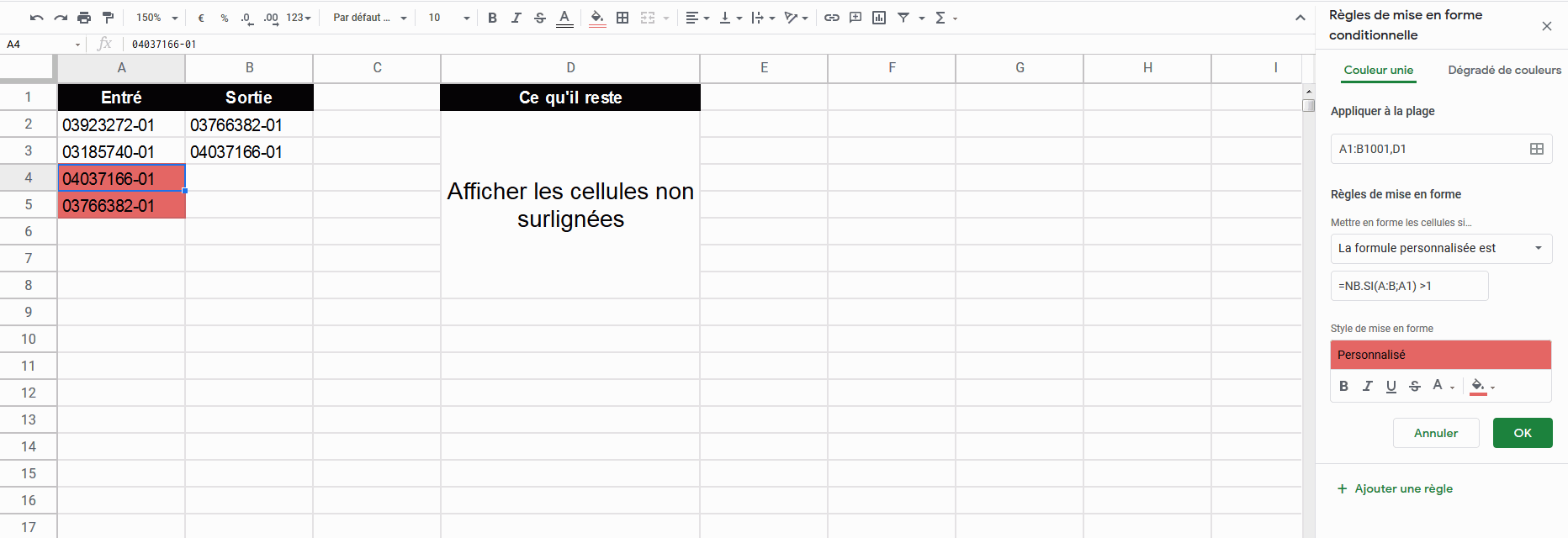Select column D header

tap(570, 68)
